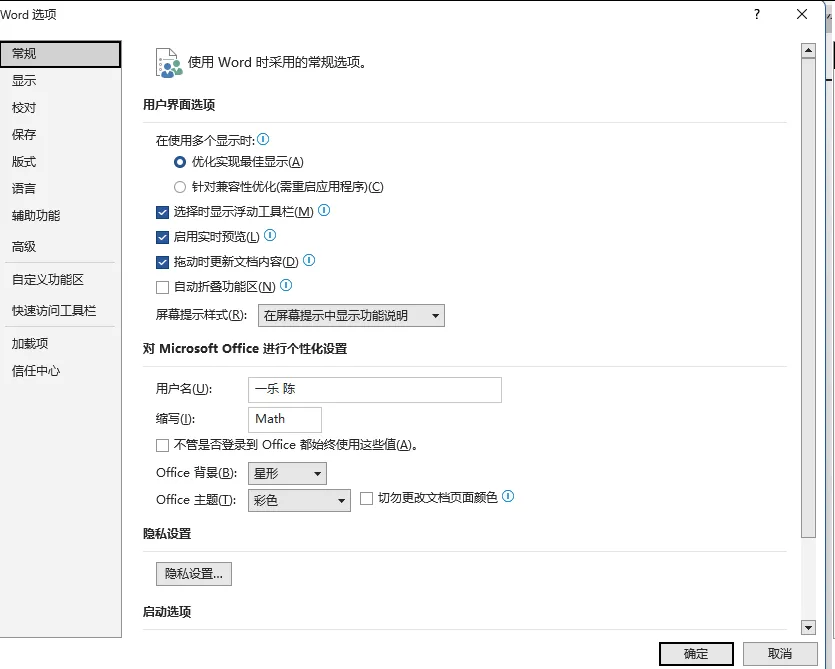Open the help question mark

757,14
